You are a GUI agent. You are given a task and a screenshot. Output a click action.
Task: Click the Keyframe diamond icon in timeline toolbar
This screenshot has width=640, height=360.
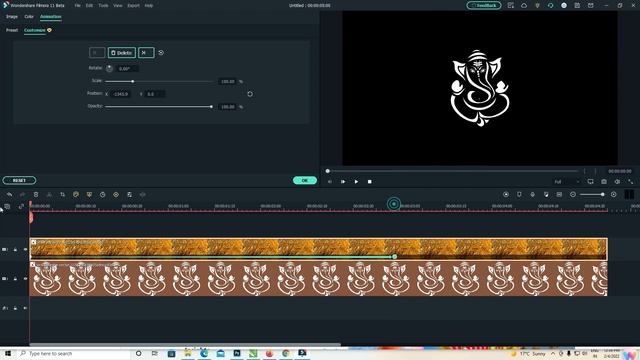(116, 195)
